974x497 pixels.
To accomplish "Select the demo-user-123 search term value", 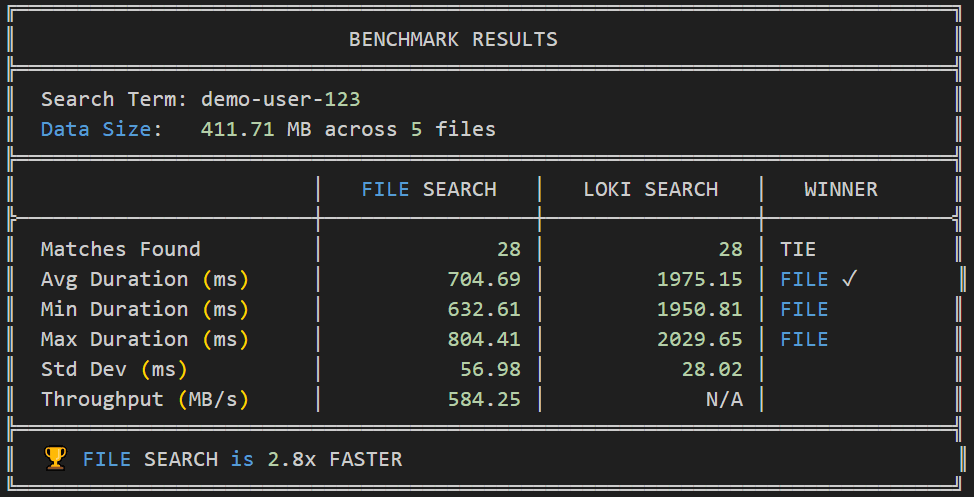I will pyautogui.click(x=281, y=99).
